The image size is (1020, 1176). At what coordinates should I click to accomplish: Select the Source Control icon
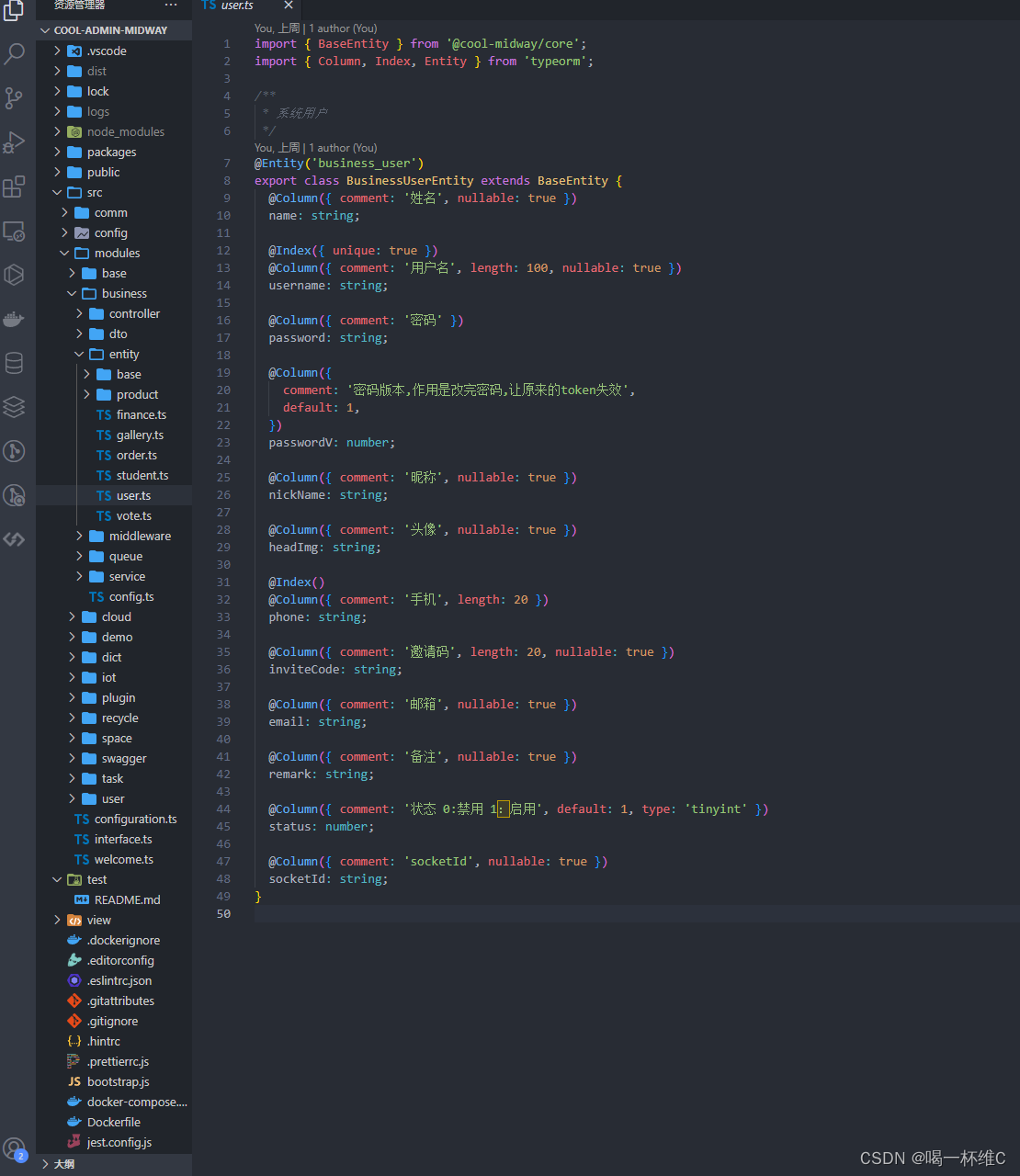point(15,96)
